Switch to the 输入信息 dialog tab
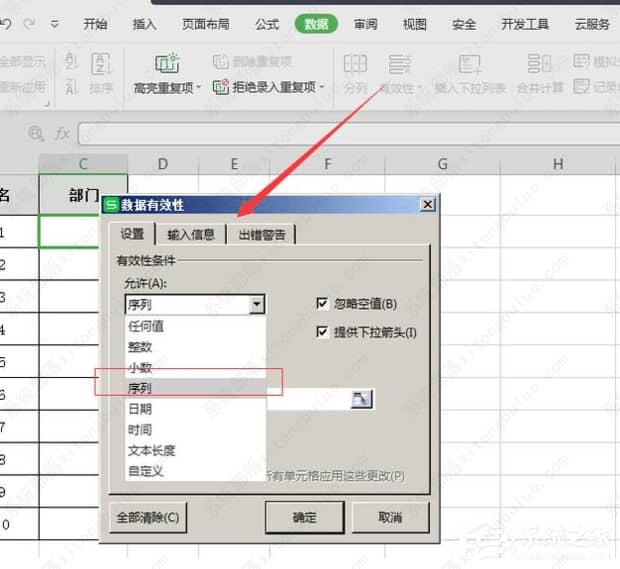Viewport: 620px width, 569px height. click(x=191, y=235)
